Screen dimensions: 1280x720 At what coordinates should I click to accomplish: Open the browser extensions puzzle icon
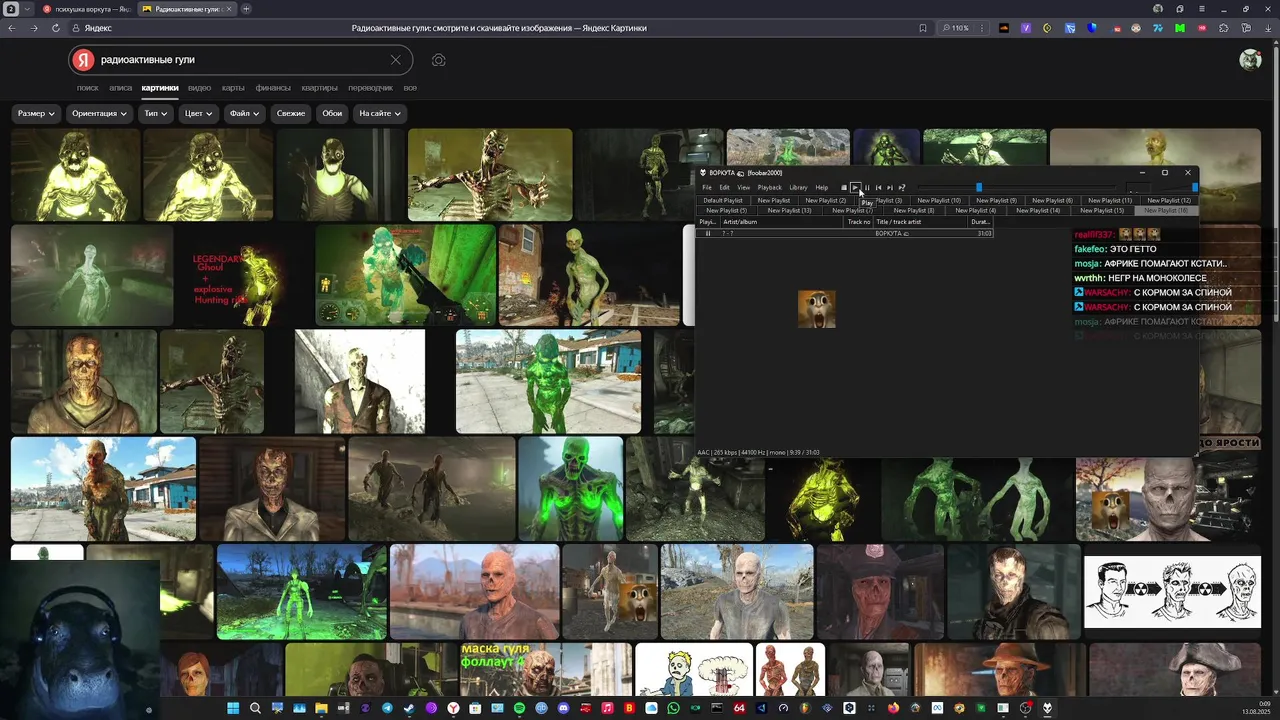click(1223, 28)
